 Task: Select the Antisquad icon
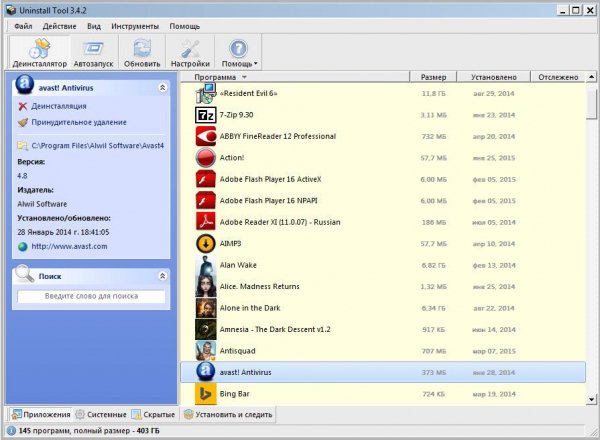coord(205,350)
